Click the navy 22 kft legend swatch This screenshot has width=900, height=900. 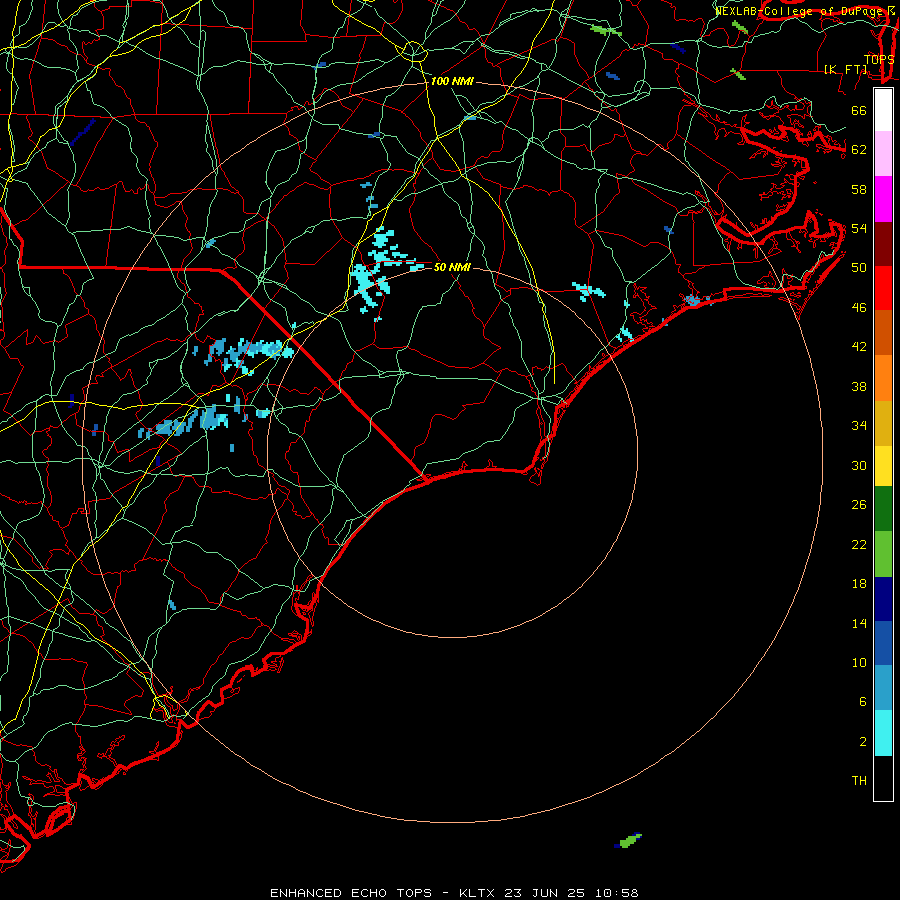tap(883, 599)
